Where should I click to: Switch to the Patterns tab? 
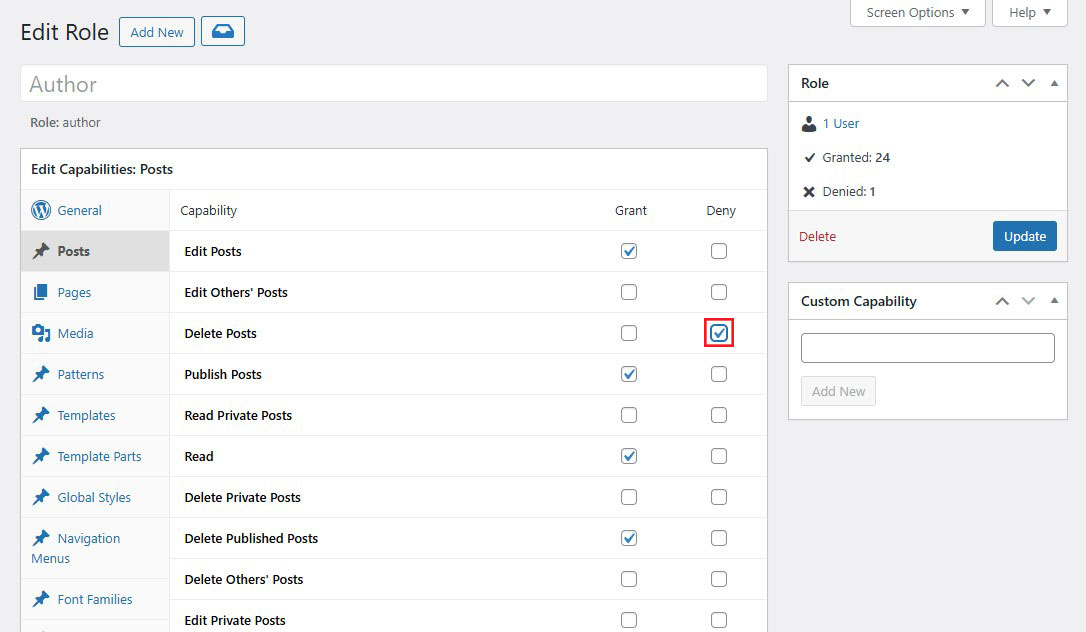pyautogui.click(x=95, y=374)
